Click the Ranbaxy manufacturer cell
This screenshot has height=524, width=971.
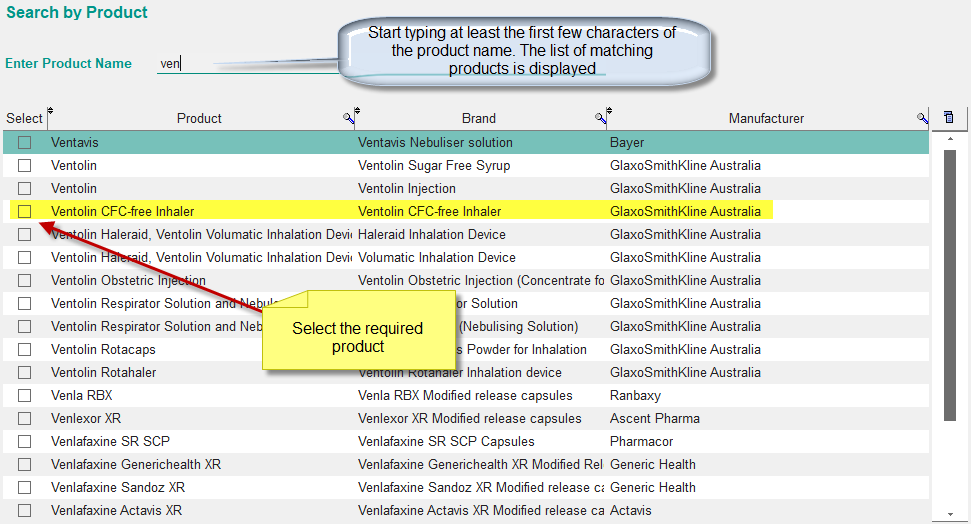click(635, 395)
